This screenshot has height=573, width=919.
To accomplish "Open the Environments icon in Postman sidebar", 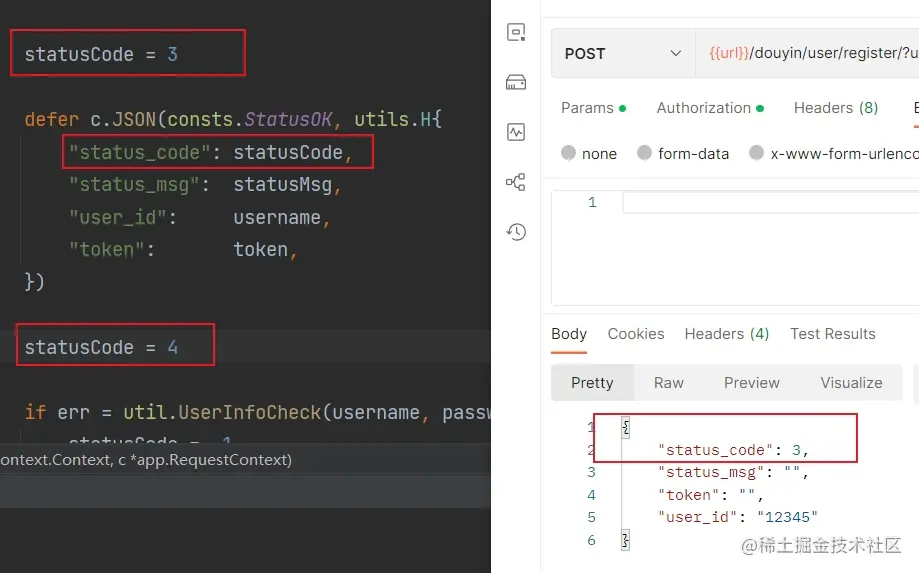I will pos(516,32).
